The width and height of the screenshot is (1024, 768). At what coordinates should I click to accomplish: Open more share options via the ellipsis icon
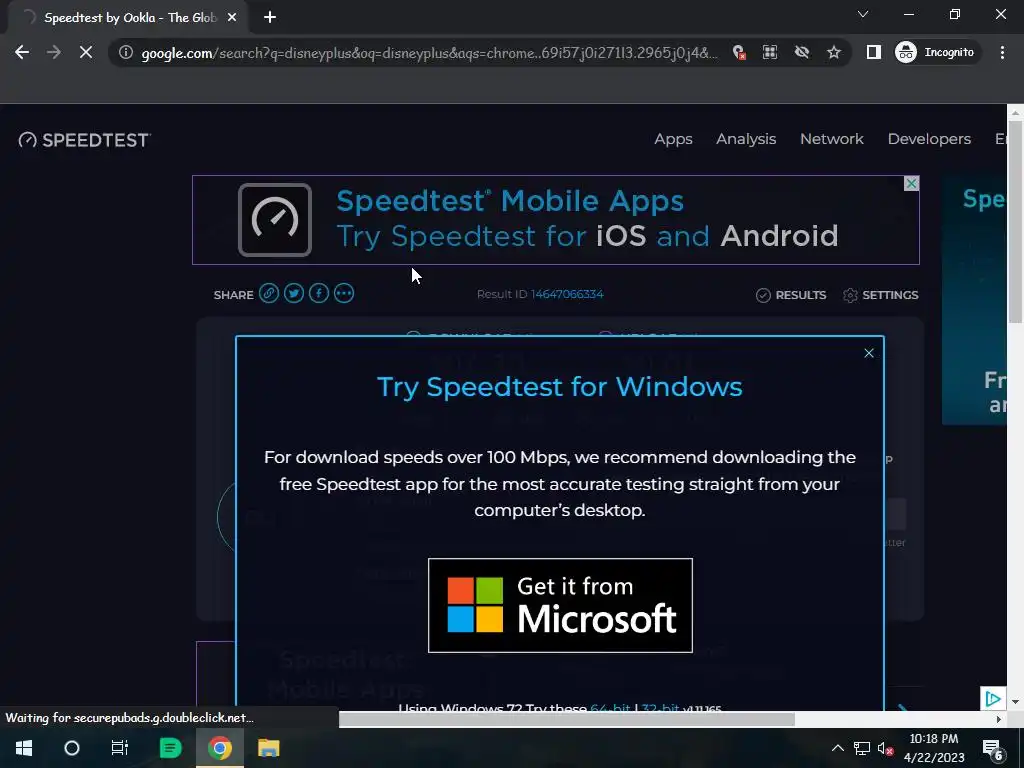click(x=344, y=293)
